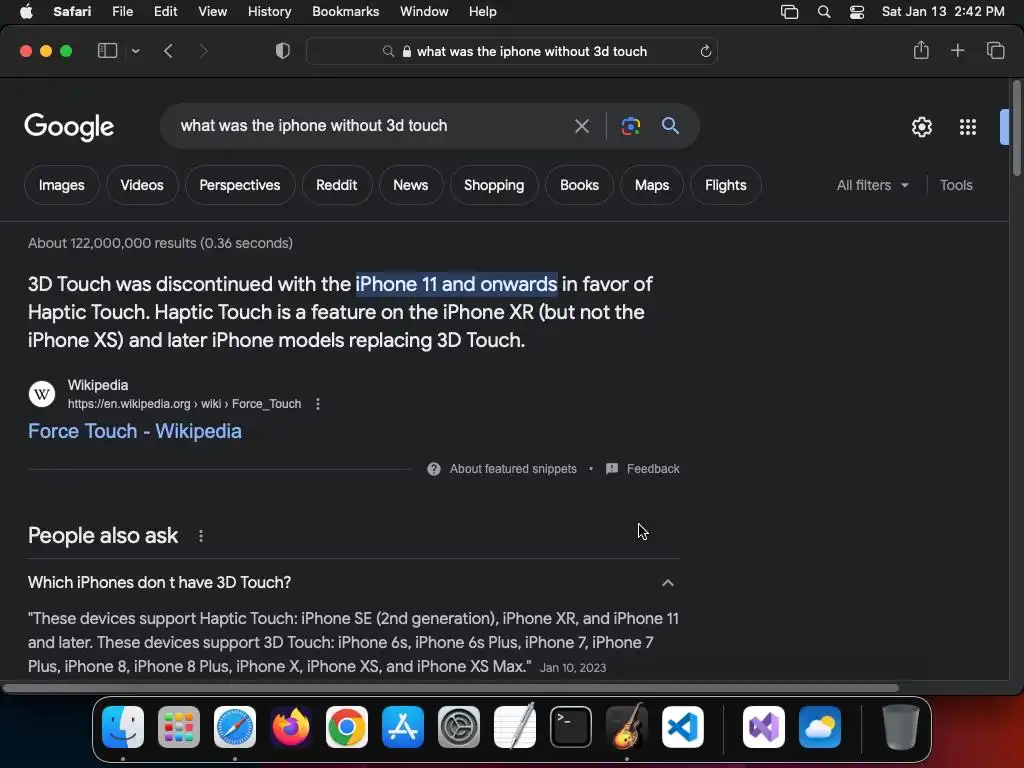Click the horizontal scrollbar at the bottom
Viewport: 1024px width, 768px height.
tap(451, 688)
